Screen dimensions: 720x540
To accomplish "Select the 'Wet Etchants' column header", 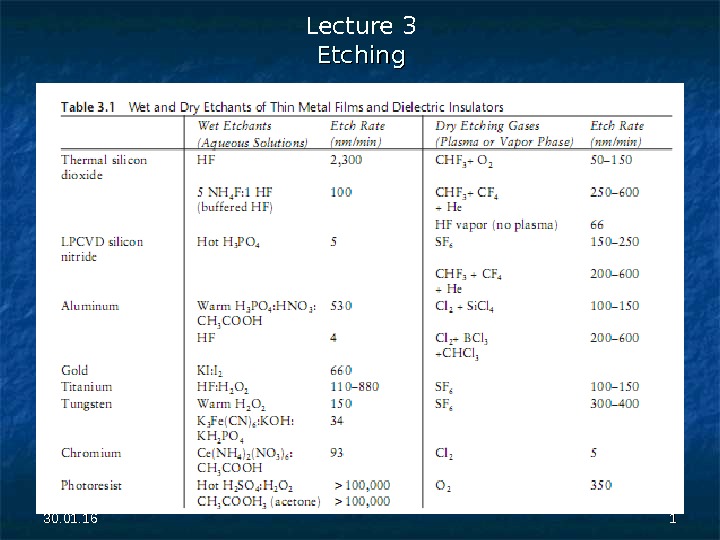I will point(234,126).
